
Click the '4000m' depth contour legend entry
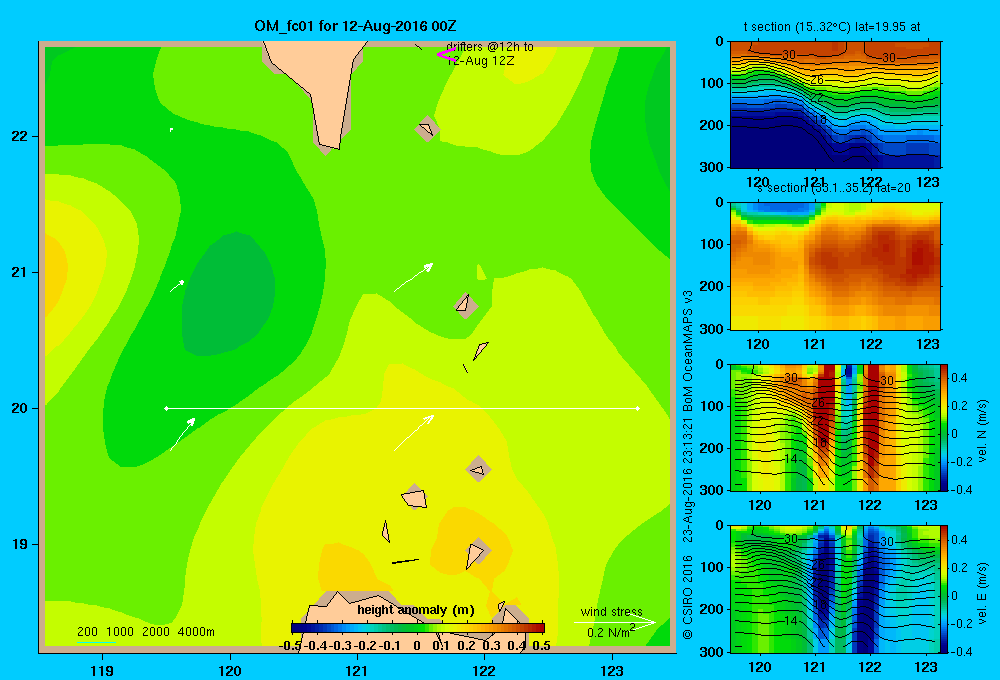tap(196, 632)
